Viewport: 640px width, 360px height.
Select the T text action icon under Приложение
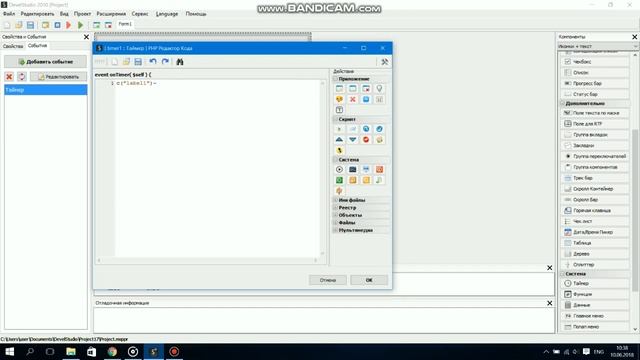(339, 110)
